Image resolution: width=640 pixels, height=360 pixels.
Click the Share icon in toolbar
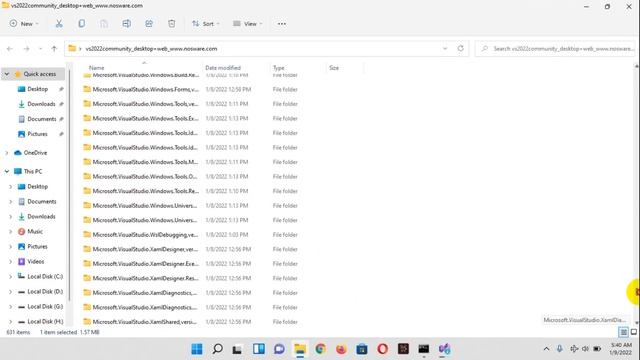(149, 24)
